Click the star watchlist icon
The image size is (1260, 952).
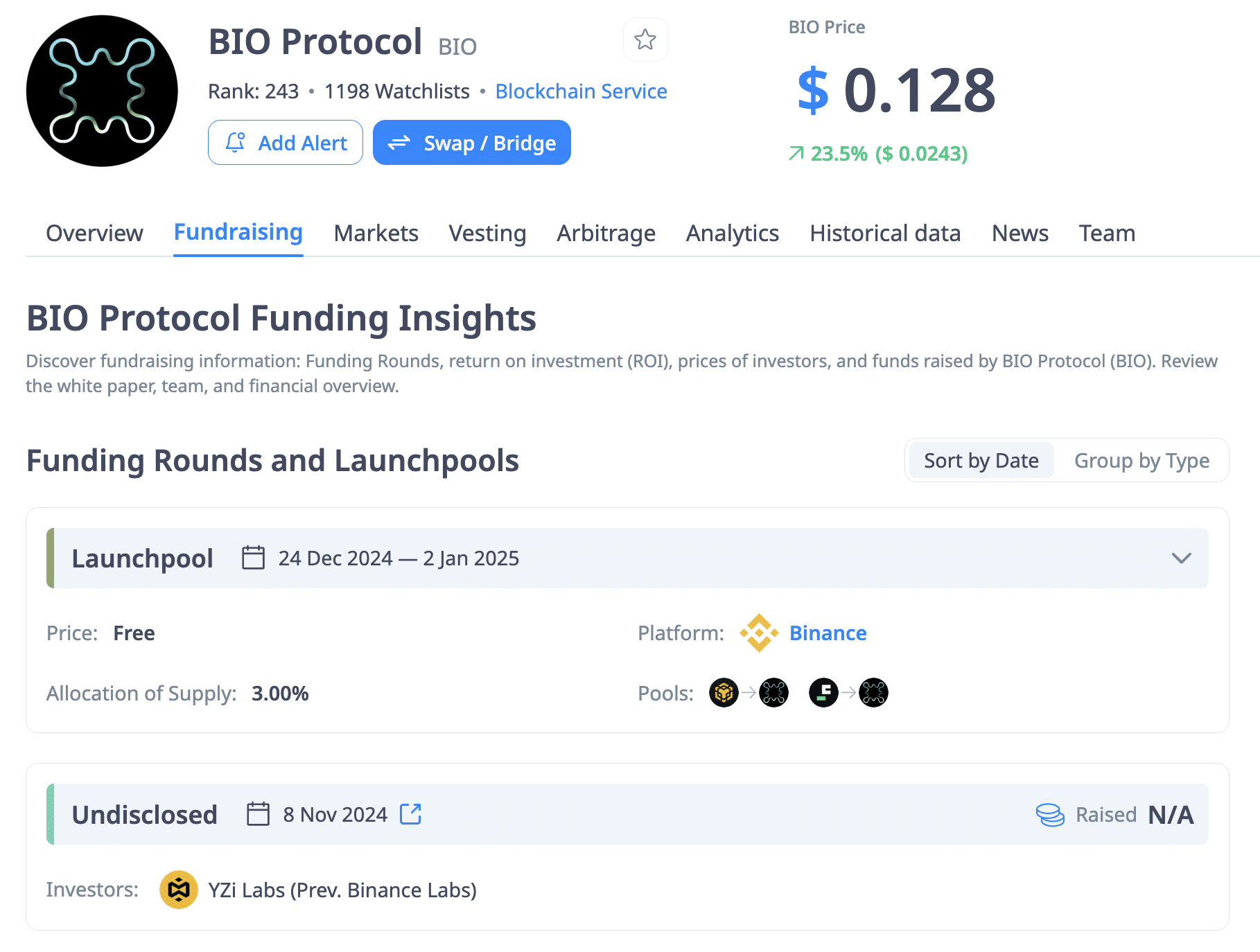(x=645, y=39)
